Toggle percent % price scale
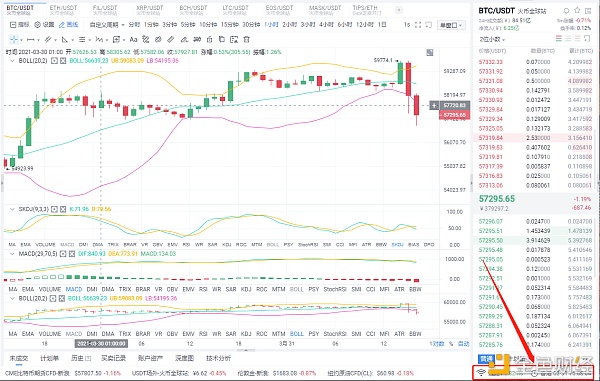Screen dimensions: 600x381 (451, 344)
